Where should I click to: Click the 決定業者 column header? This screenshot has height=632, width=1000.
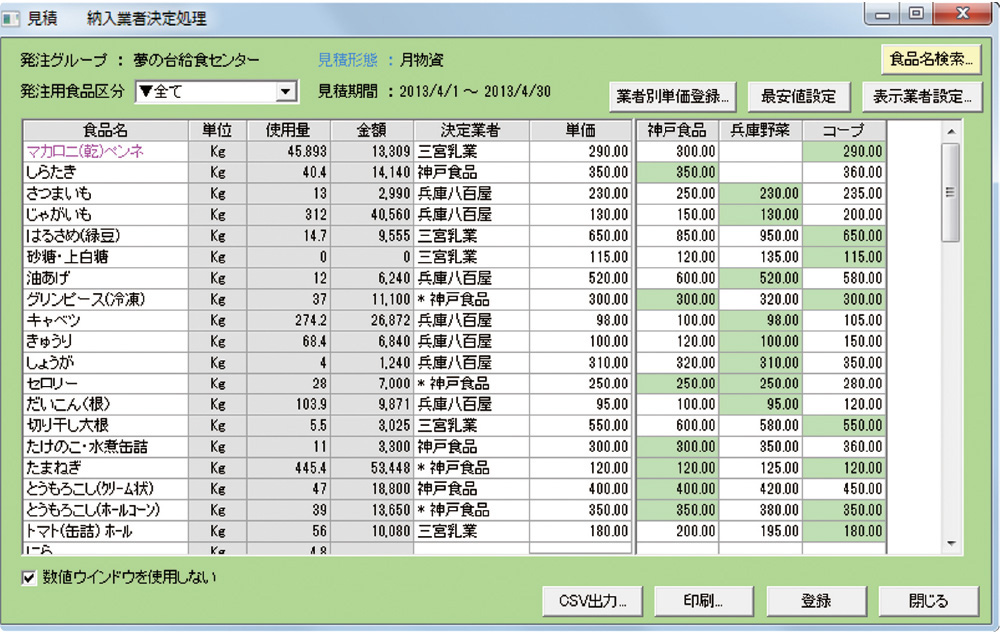click(471, 131)
